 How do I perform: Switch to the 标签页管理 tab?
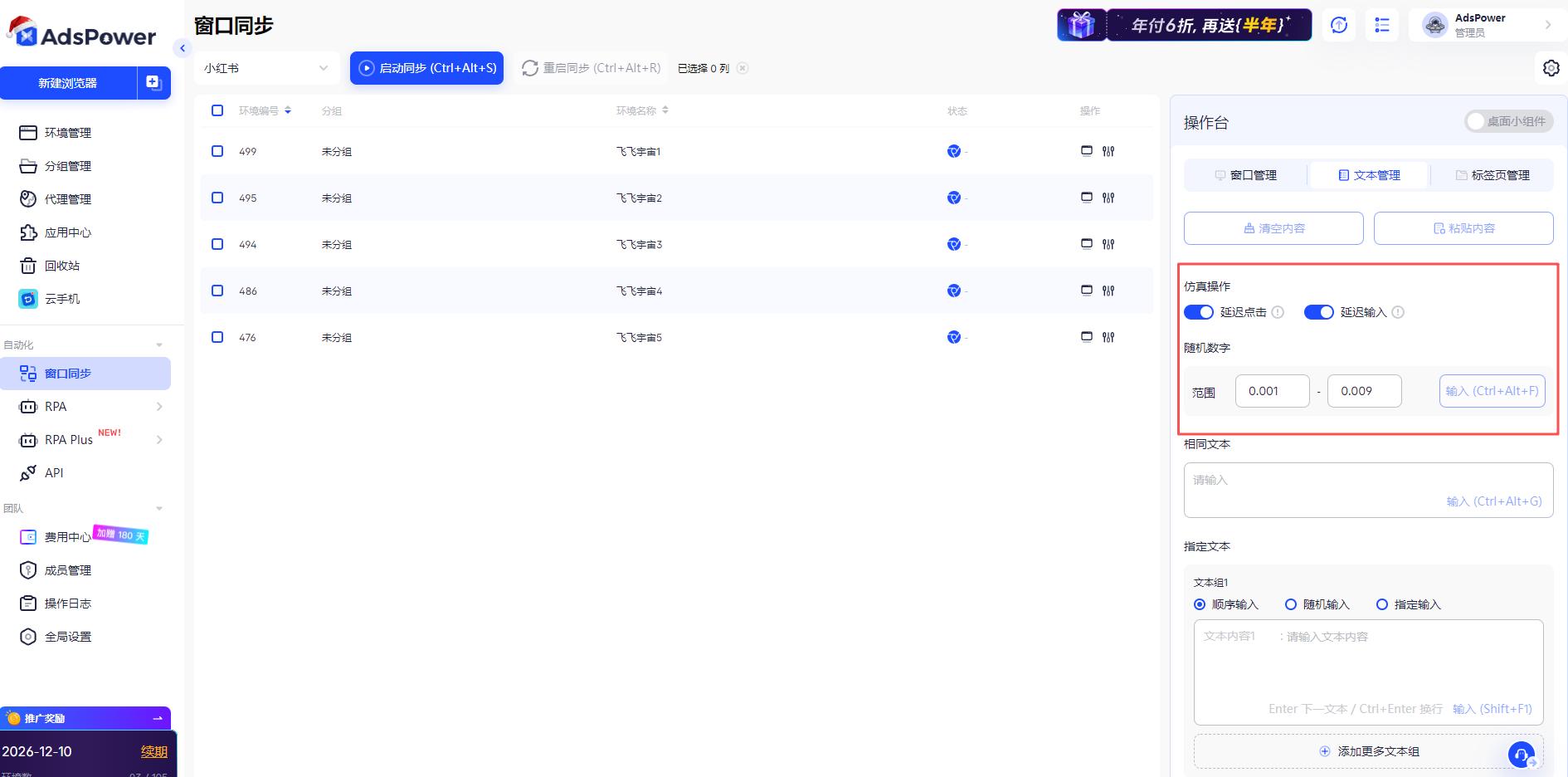pos(1492,175)
